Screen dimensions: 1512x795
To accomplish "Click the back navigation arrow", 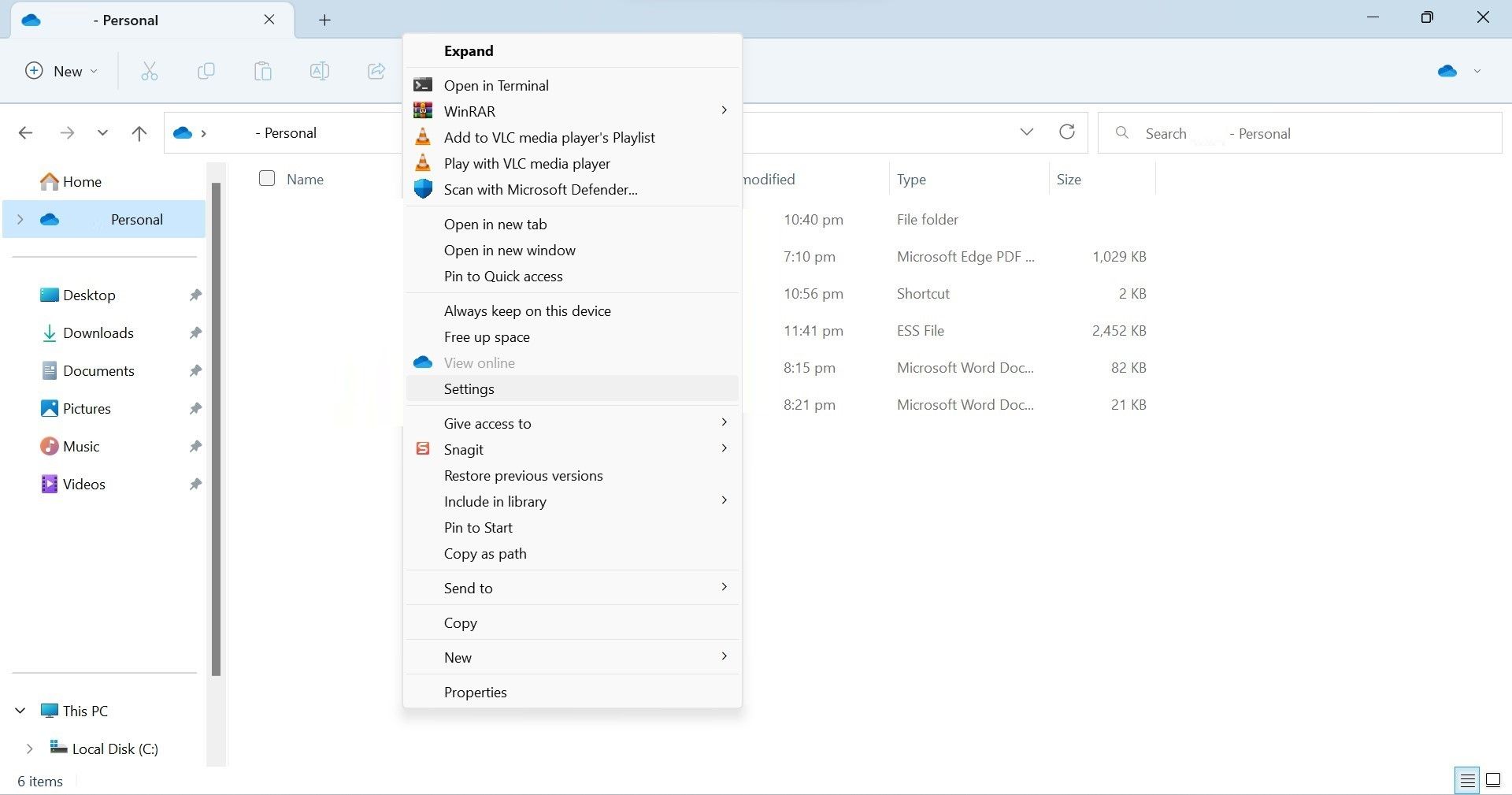I will coord(25,132).
